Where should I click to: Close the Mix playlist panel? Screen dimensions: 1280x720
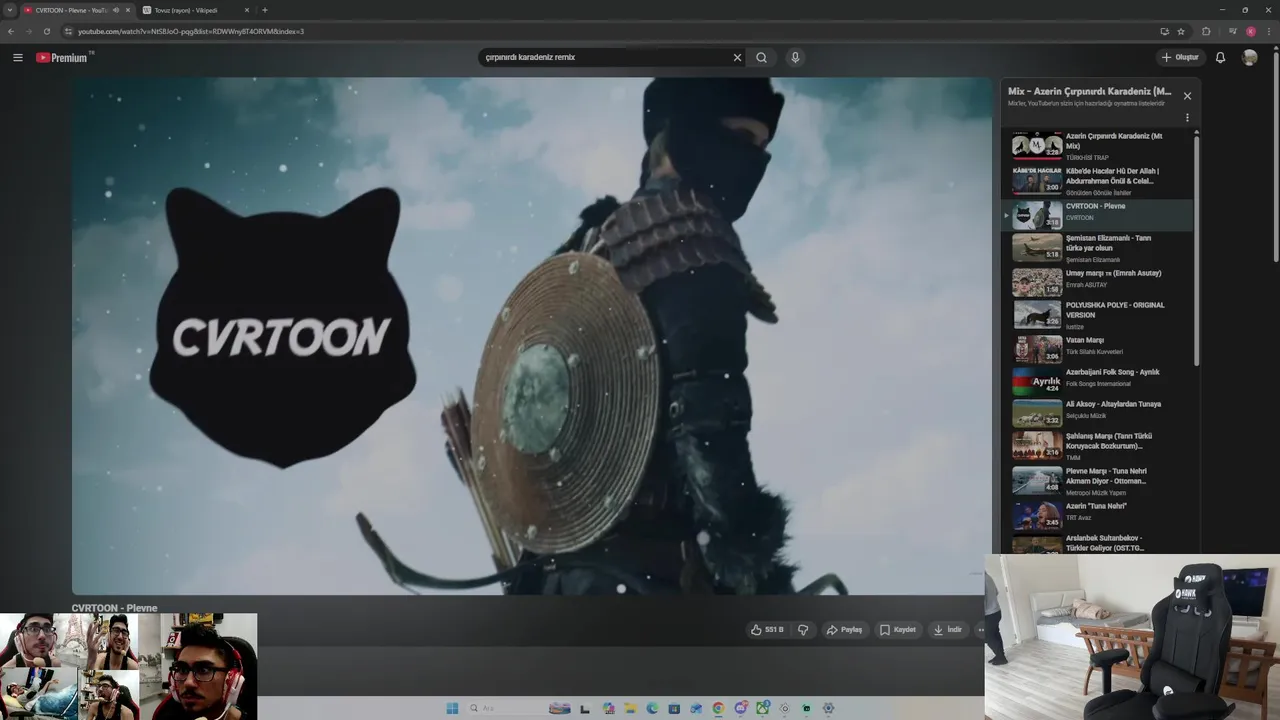(1187, 96)
